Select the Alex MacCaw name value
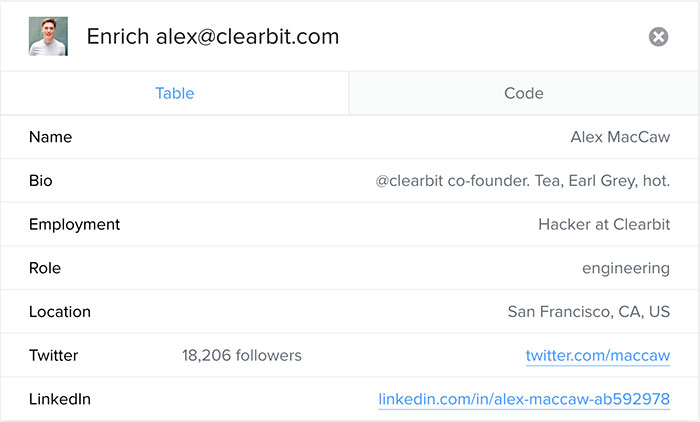 pyautogui.click(x=620, y=137)
